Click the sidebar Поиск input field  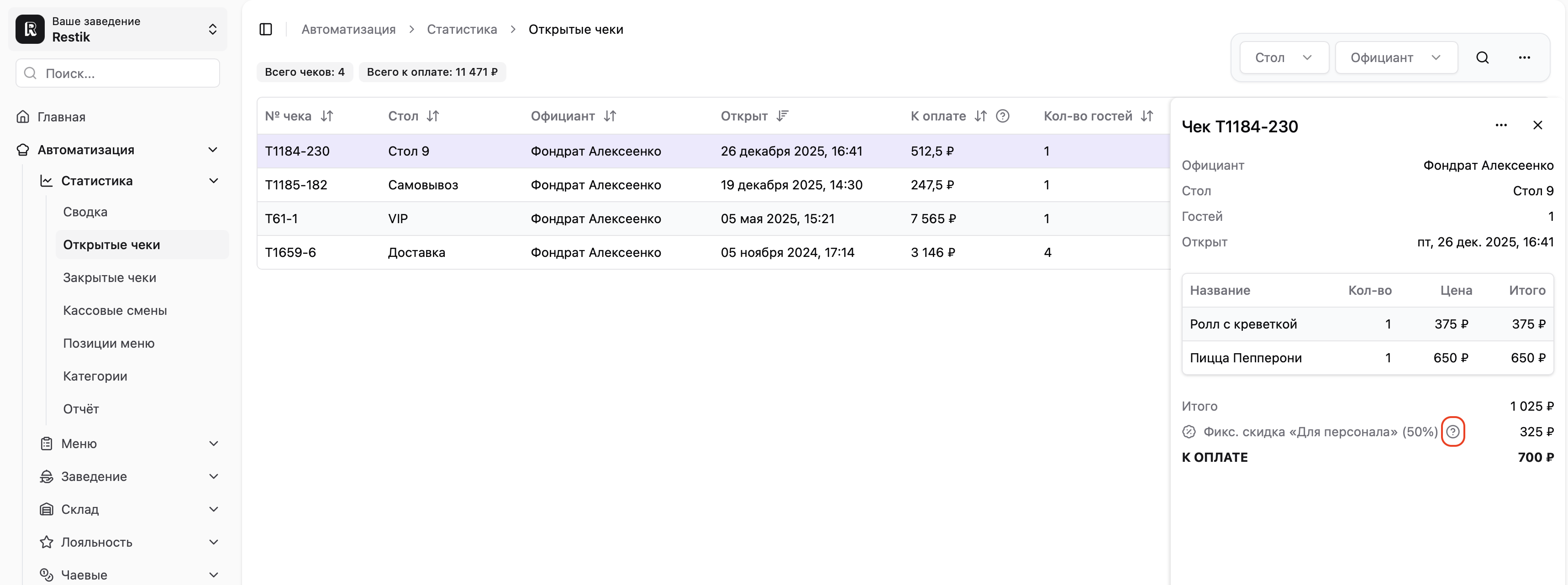coord(118,73)
